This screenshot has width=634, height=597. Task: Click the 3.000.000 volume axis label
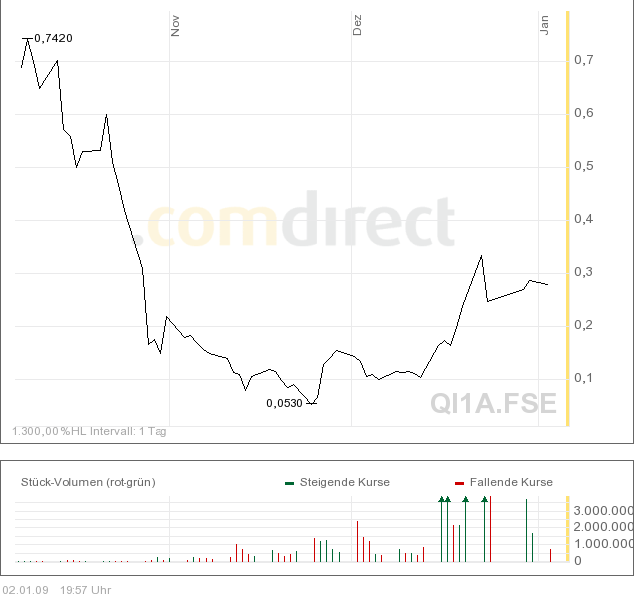click(603, 509)
